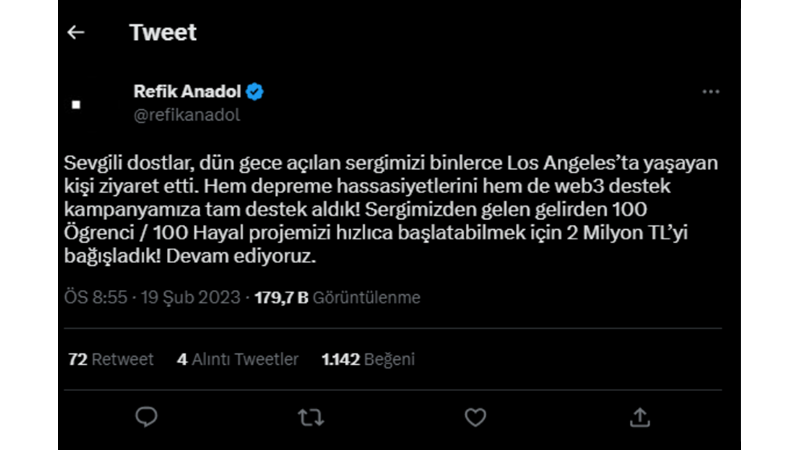Image resolution: width=800 pixels, height=450 pixels.
Task: Open the 4 Alıntı Tweetler list
Action: 237,359
